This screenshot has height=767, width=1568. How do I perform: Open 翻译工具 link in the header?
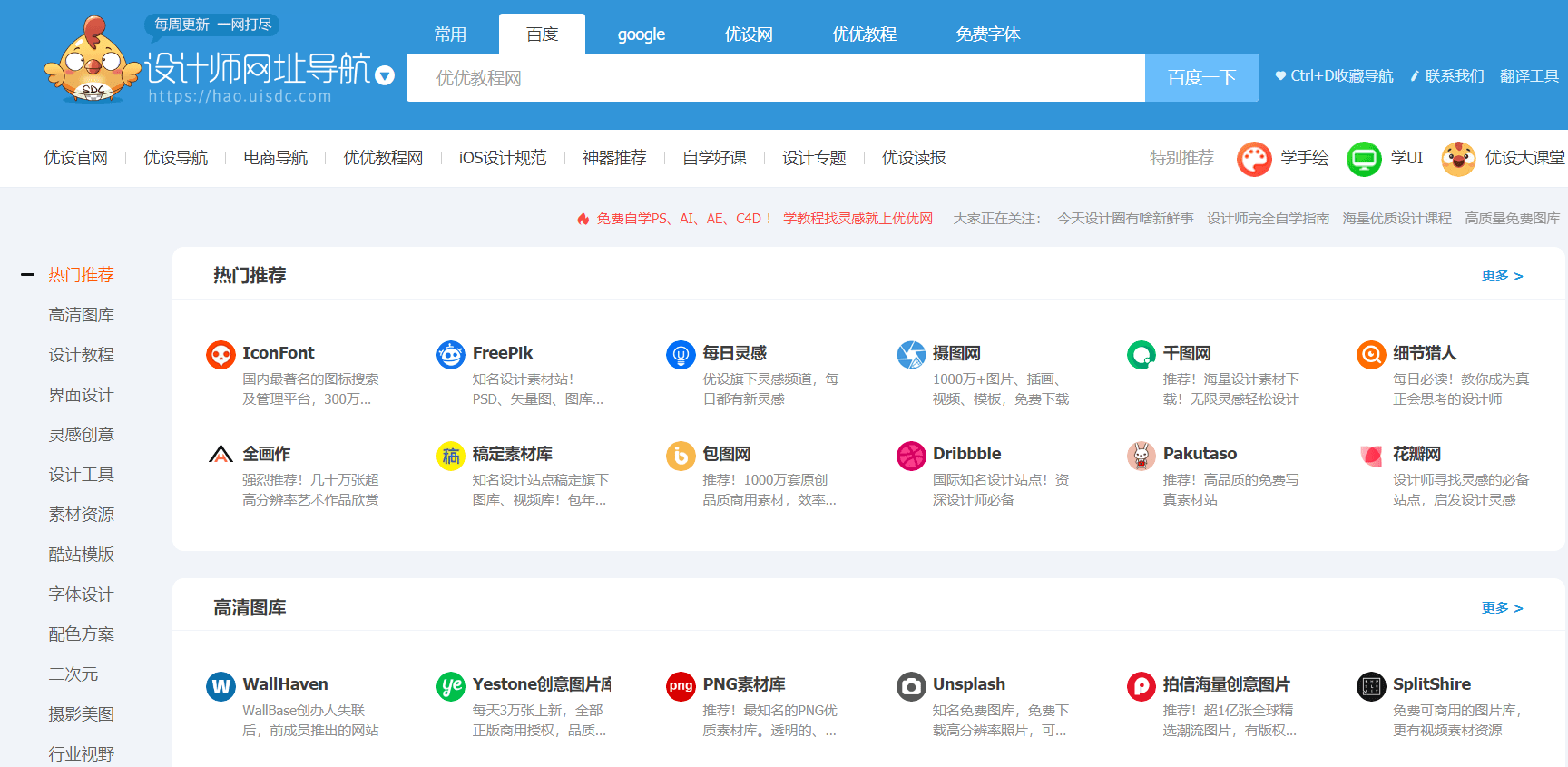click(x=1529, y=76)
